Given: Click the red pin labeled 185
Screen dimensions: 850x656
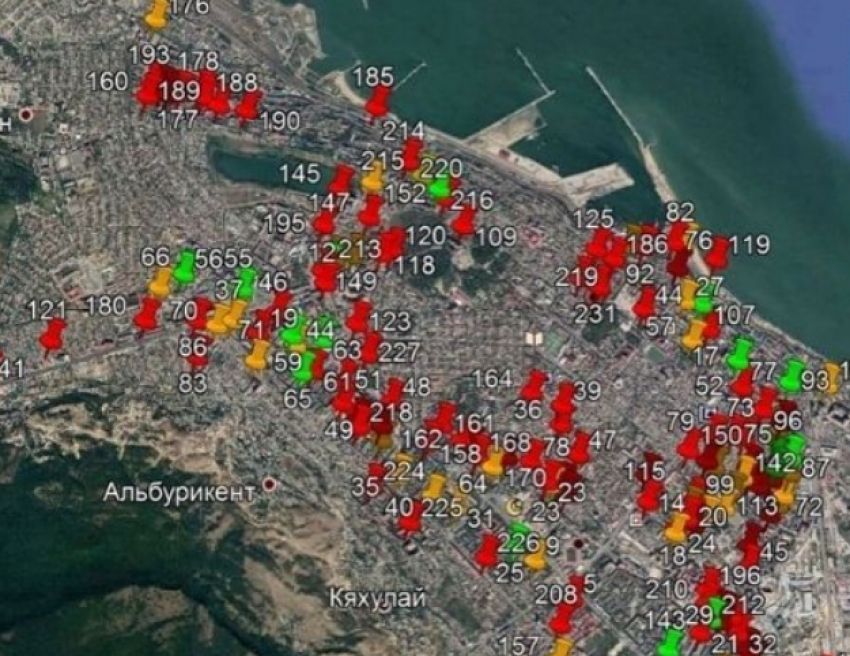Looking at the screenshot, I should (x=377, y=102).
